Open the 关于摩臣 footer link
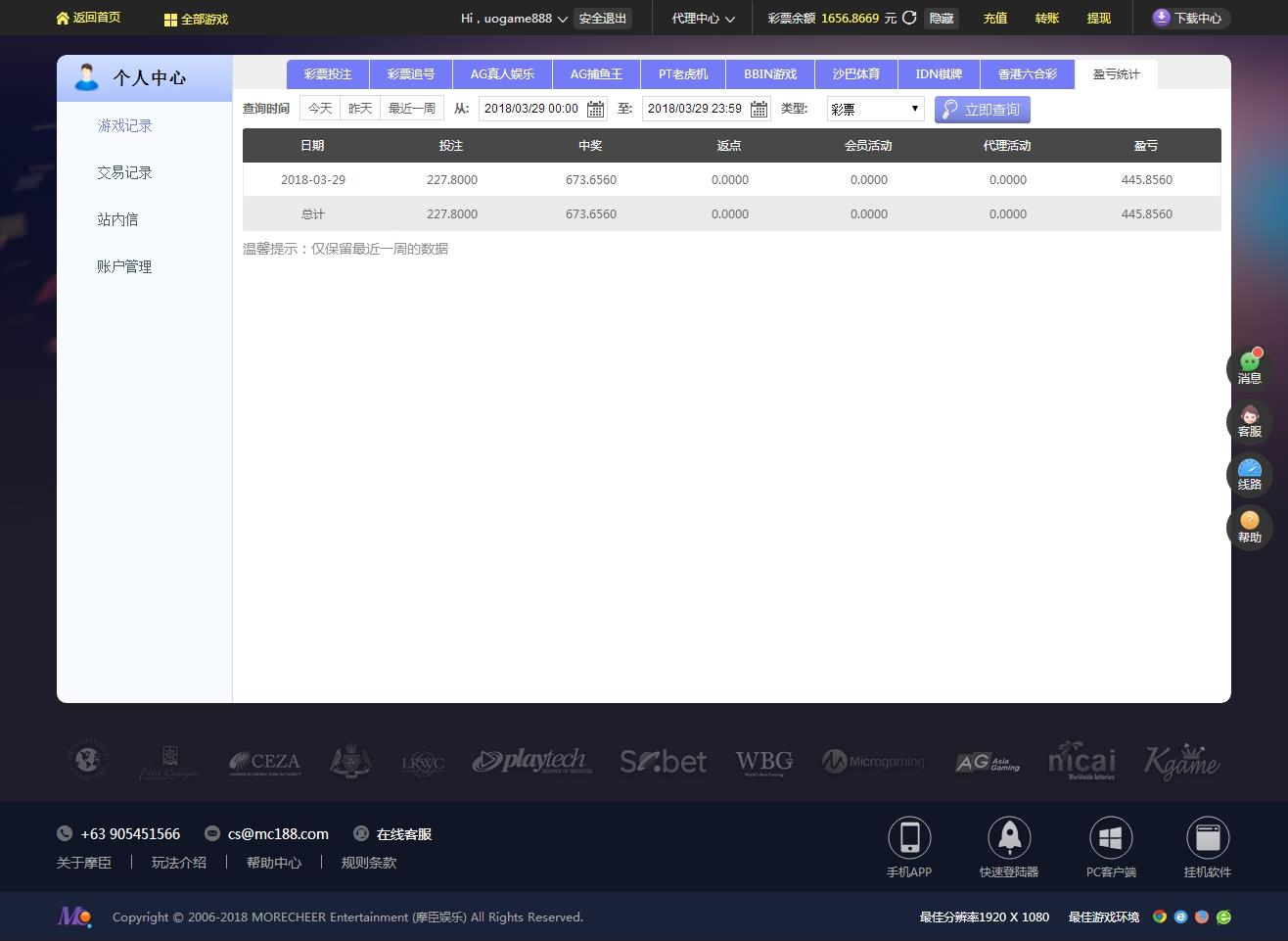This screenshot has height=941, width=1288. click(x=84, y=863)
